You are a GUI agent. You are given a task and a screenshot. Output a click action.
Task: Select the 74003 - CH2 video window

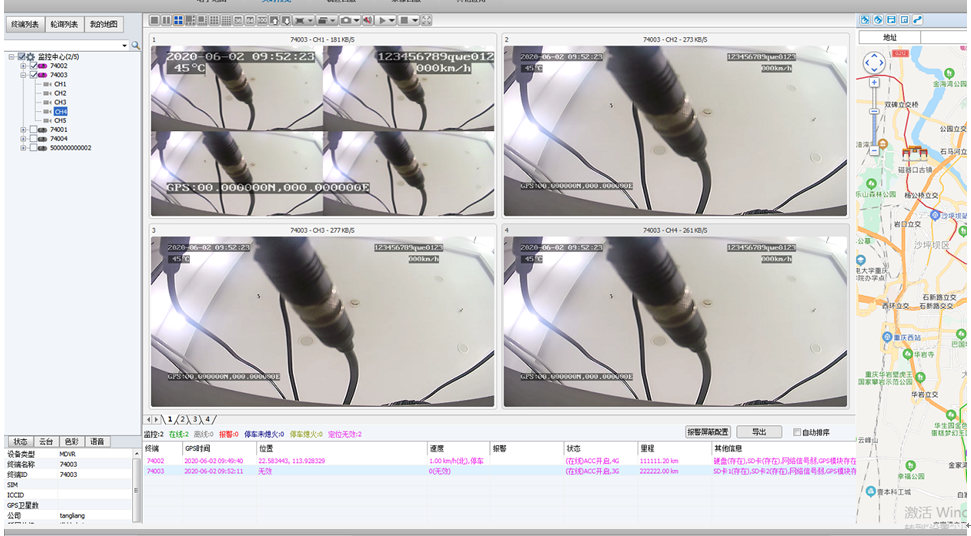point(675,126)
